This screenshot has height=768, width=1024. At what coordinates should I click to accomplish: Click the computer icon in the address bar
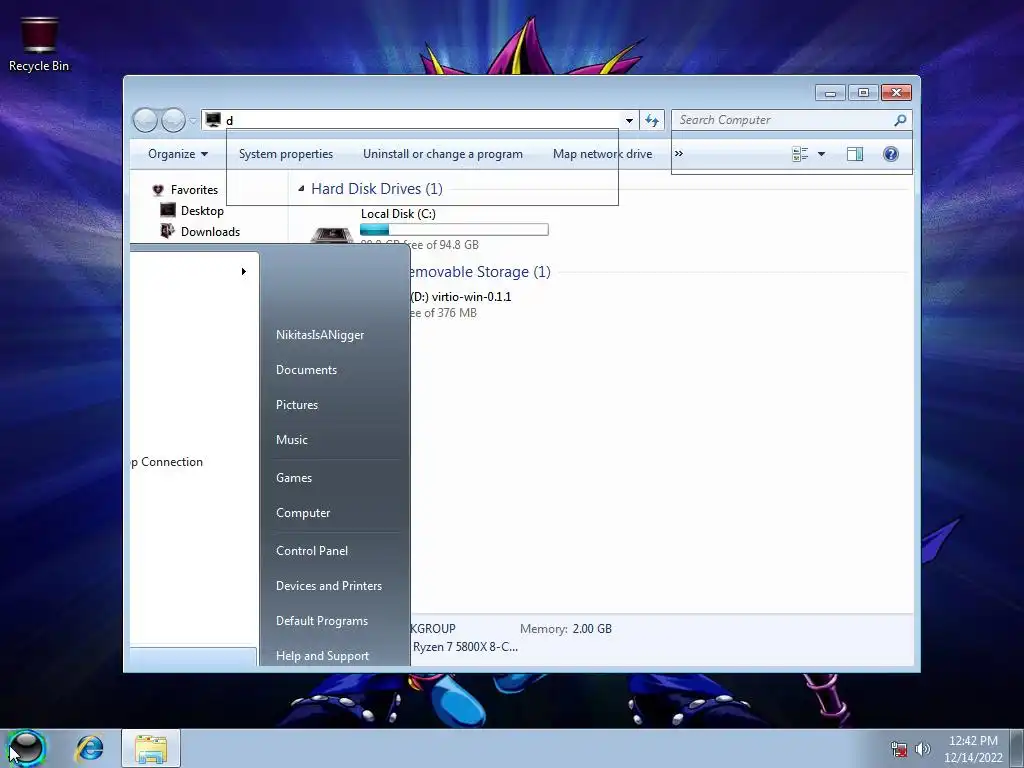[213, 120]
